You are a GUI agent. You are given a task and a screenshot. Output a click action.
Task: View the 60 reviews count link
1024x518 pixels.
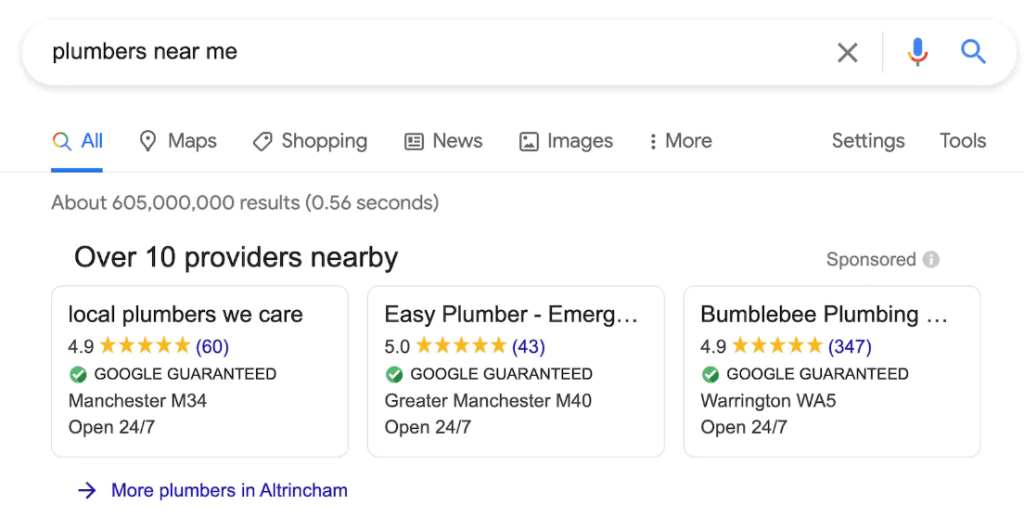pyautogui.click(x=212, y=346)
